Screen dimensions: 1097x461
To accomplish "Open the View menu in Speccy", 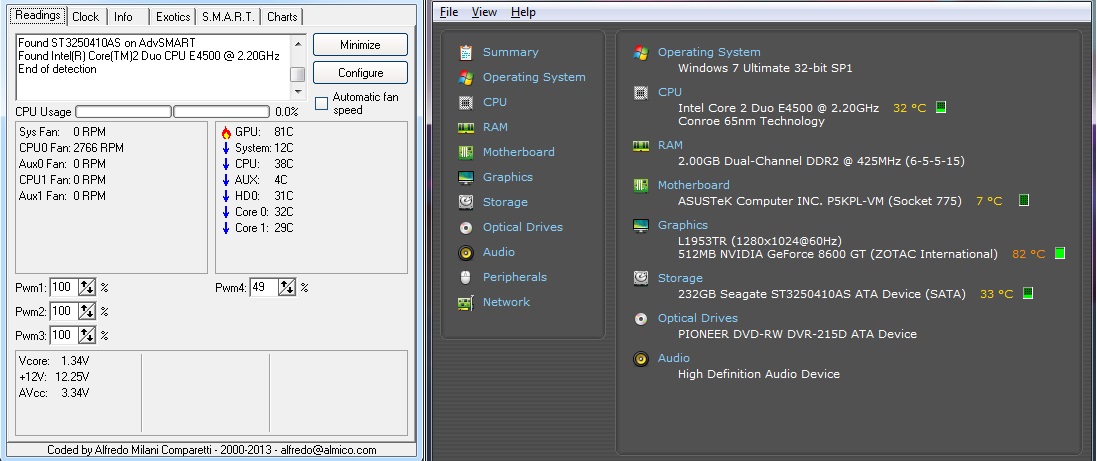I will (484, 12).
